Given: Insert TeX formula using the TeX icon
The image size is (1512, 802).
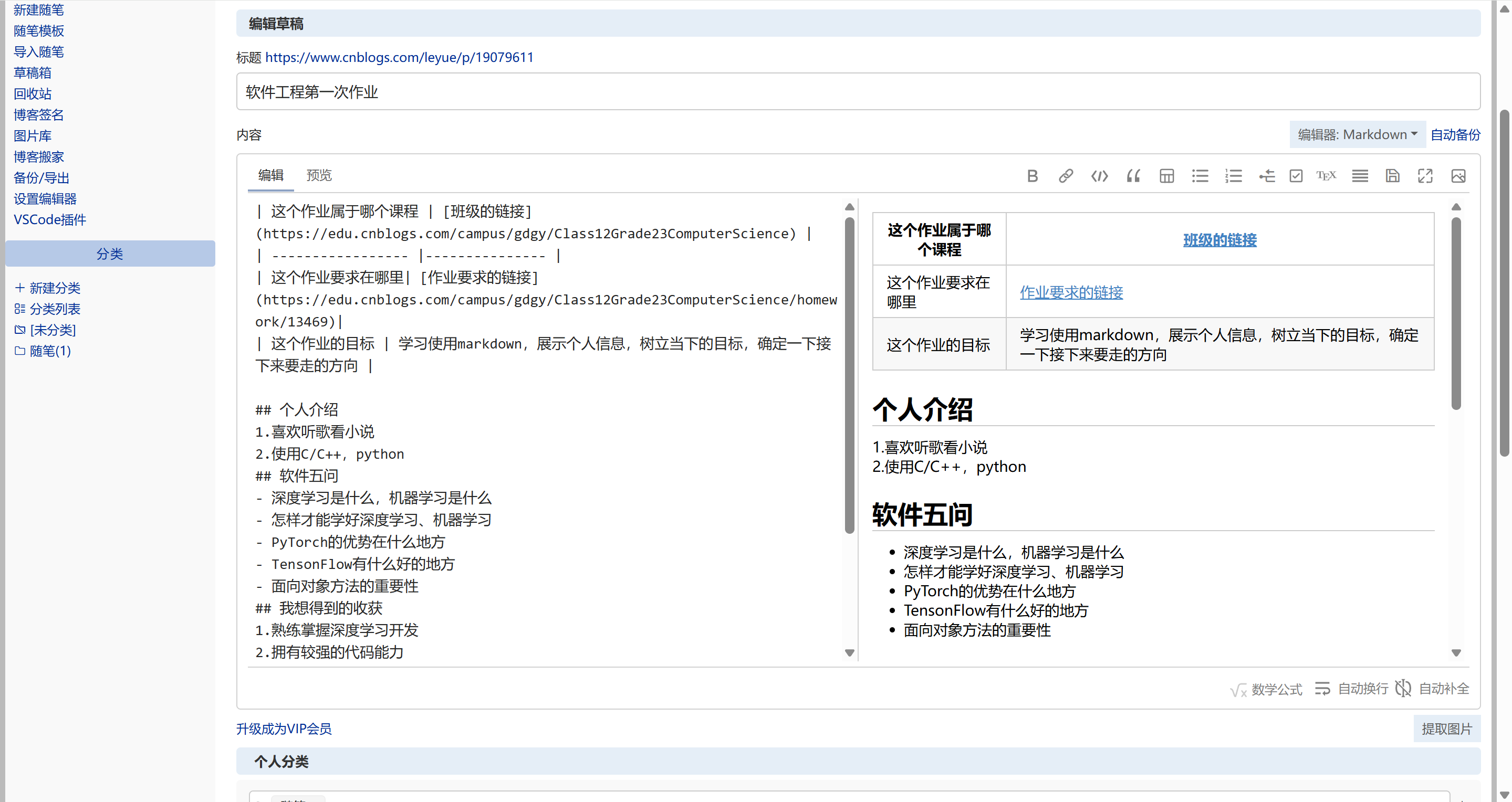Looking at the screenshot, I should (1326, 175).
